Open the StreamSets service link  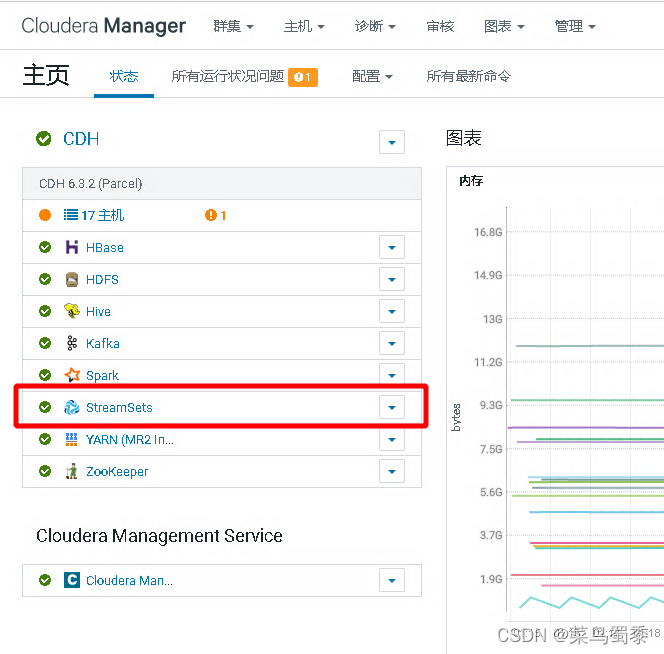coord(119,407)
